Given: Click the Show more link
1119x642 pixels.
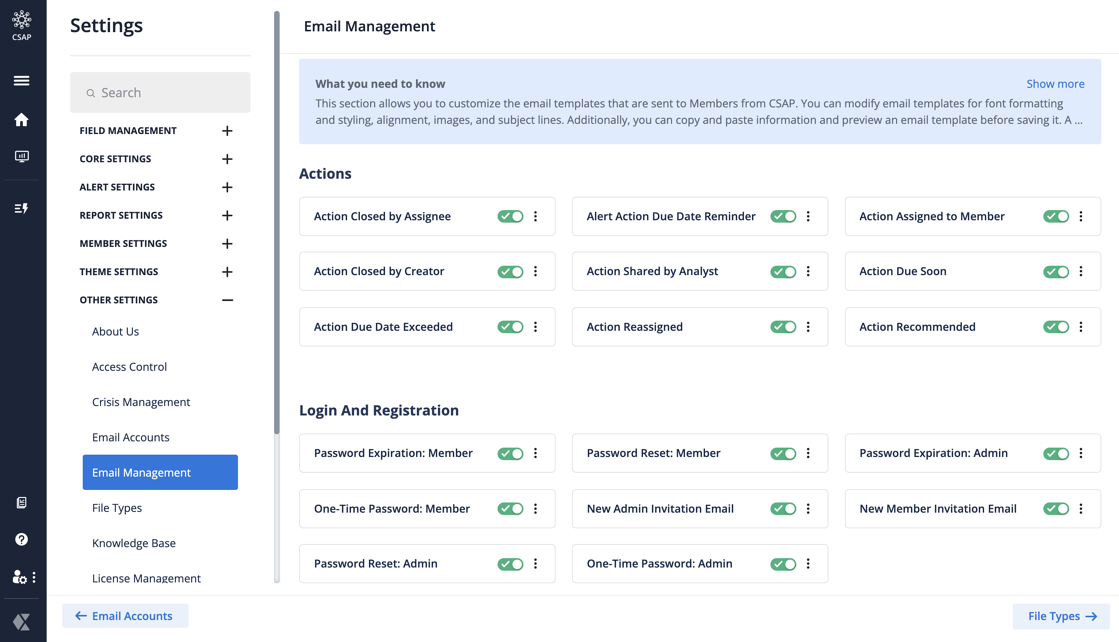Looking at the screenshot, I should click(1055, 84).
